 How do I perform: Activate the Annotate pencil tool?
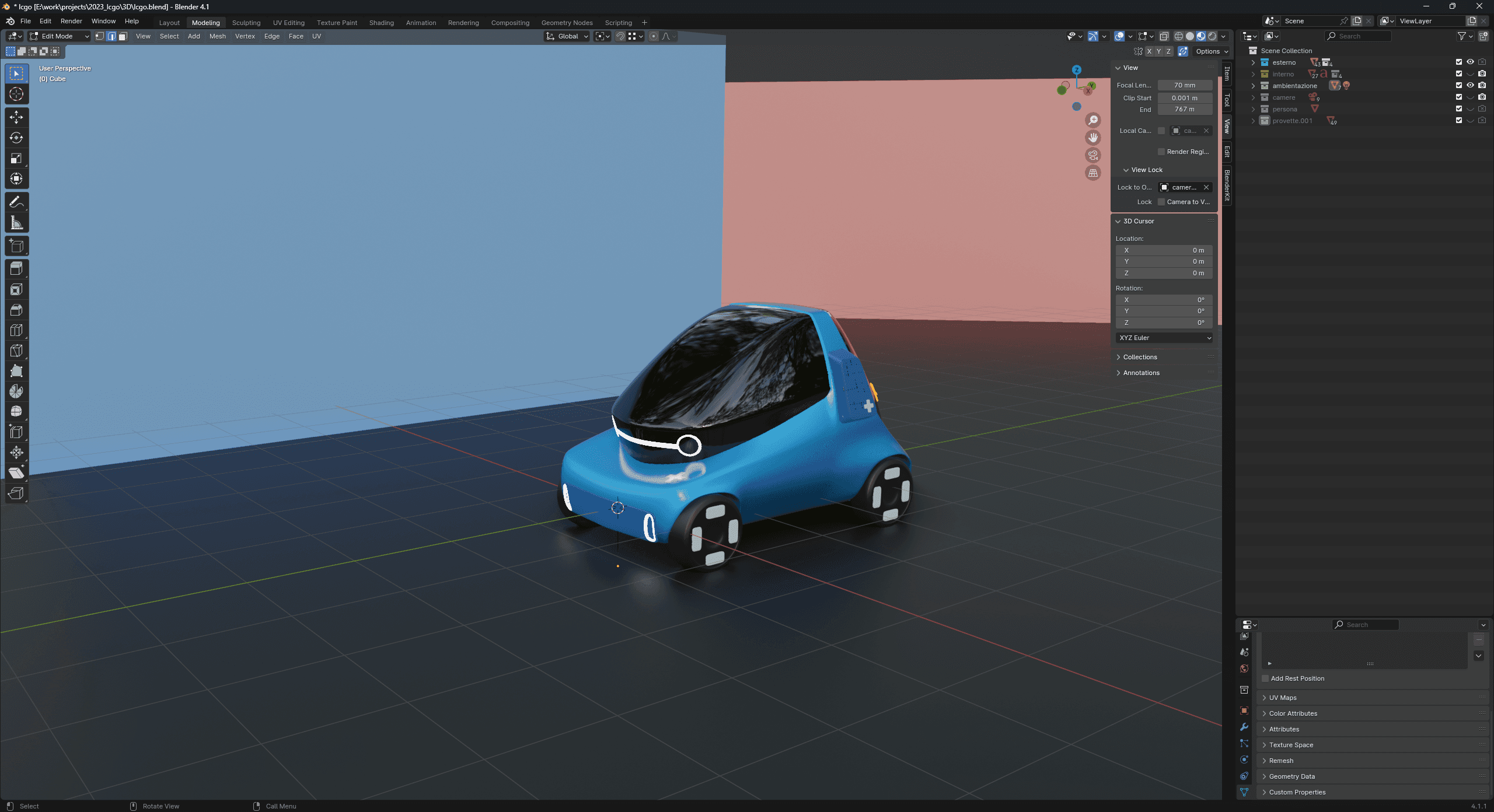(x=16, y=202)
